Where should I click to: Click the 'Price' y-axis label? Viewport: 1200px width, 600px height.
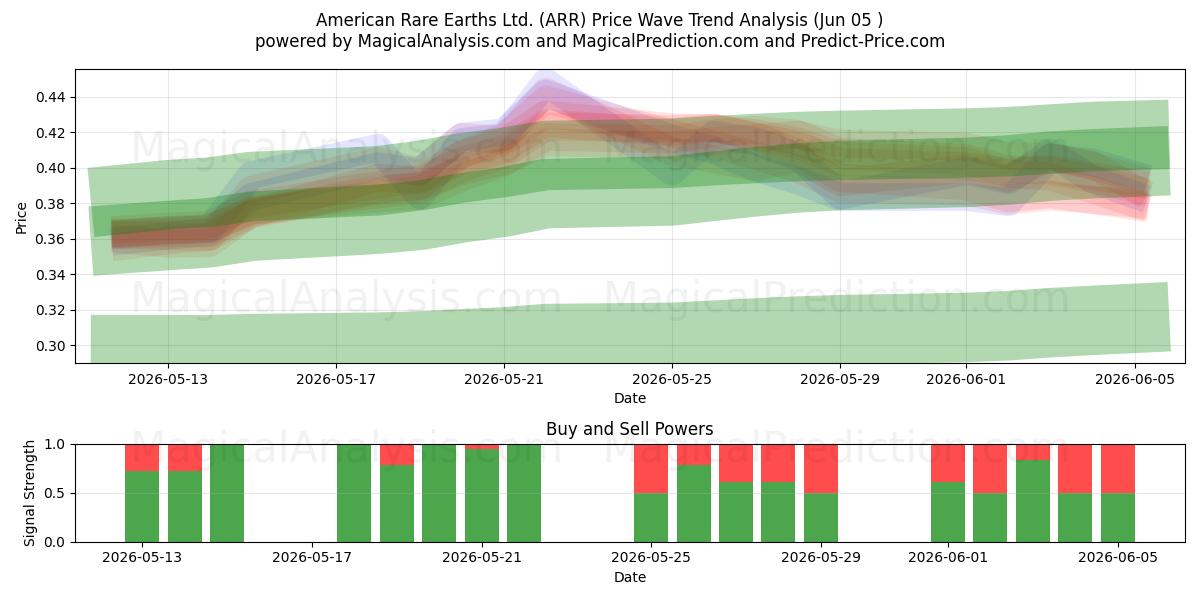pyautogui.click(x=22, y=216)
